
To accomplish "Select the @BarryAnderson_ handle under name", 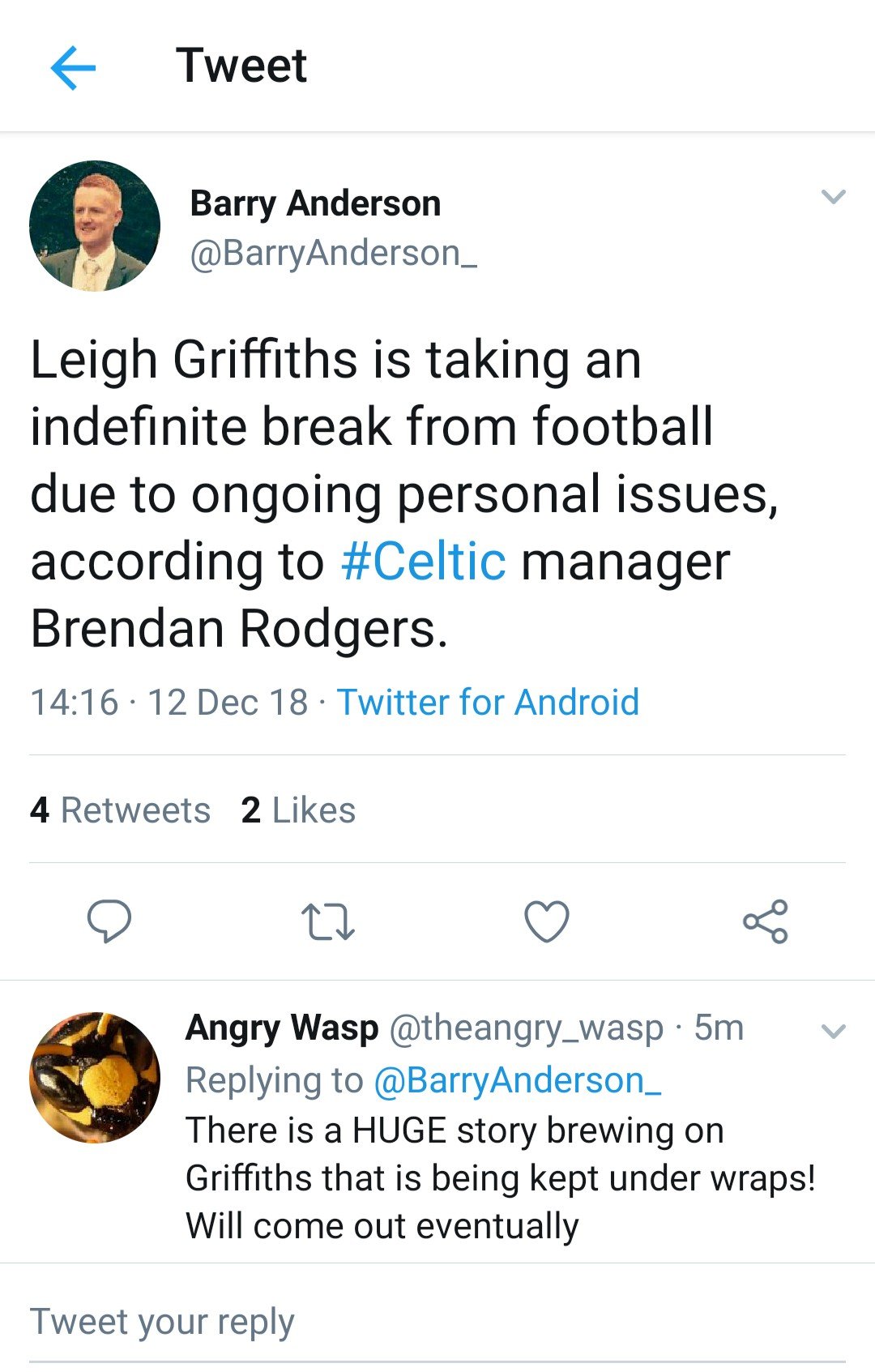I will coord(333,253).
